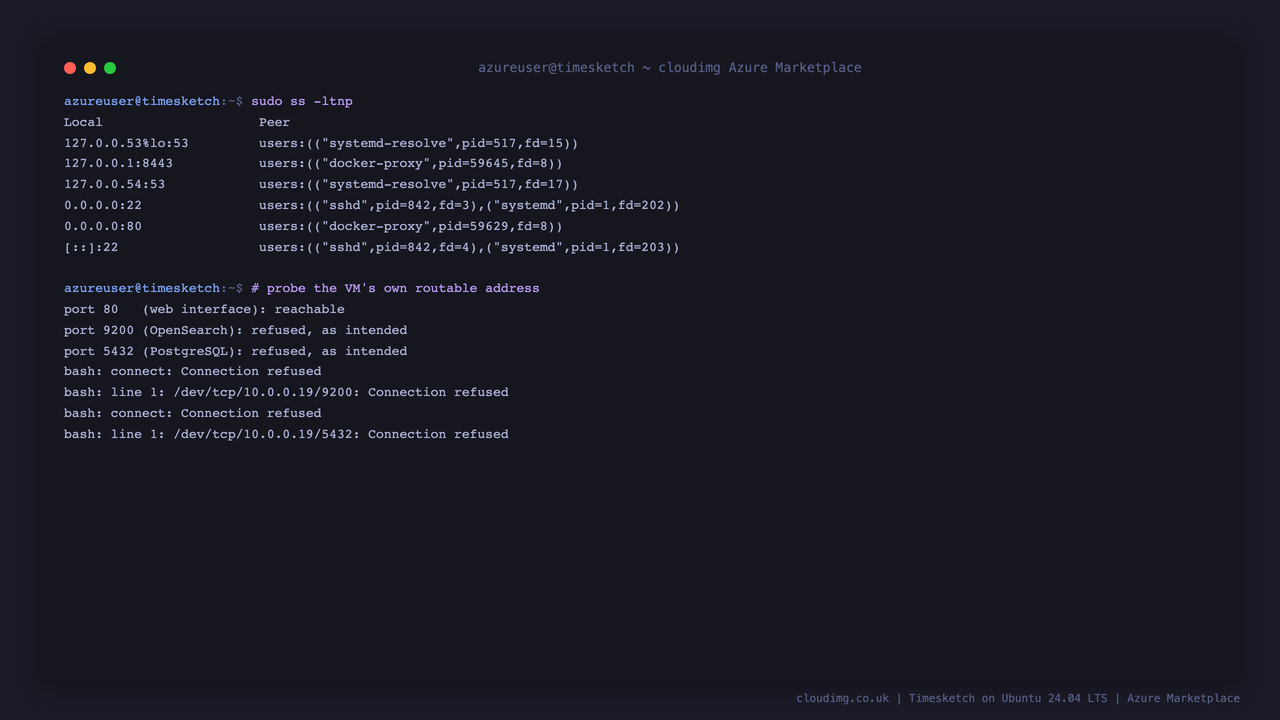This screenshot has height=720, width=1280.
Task: Click the address 0.0.0.0:80
Action: tap(103, 226)
